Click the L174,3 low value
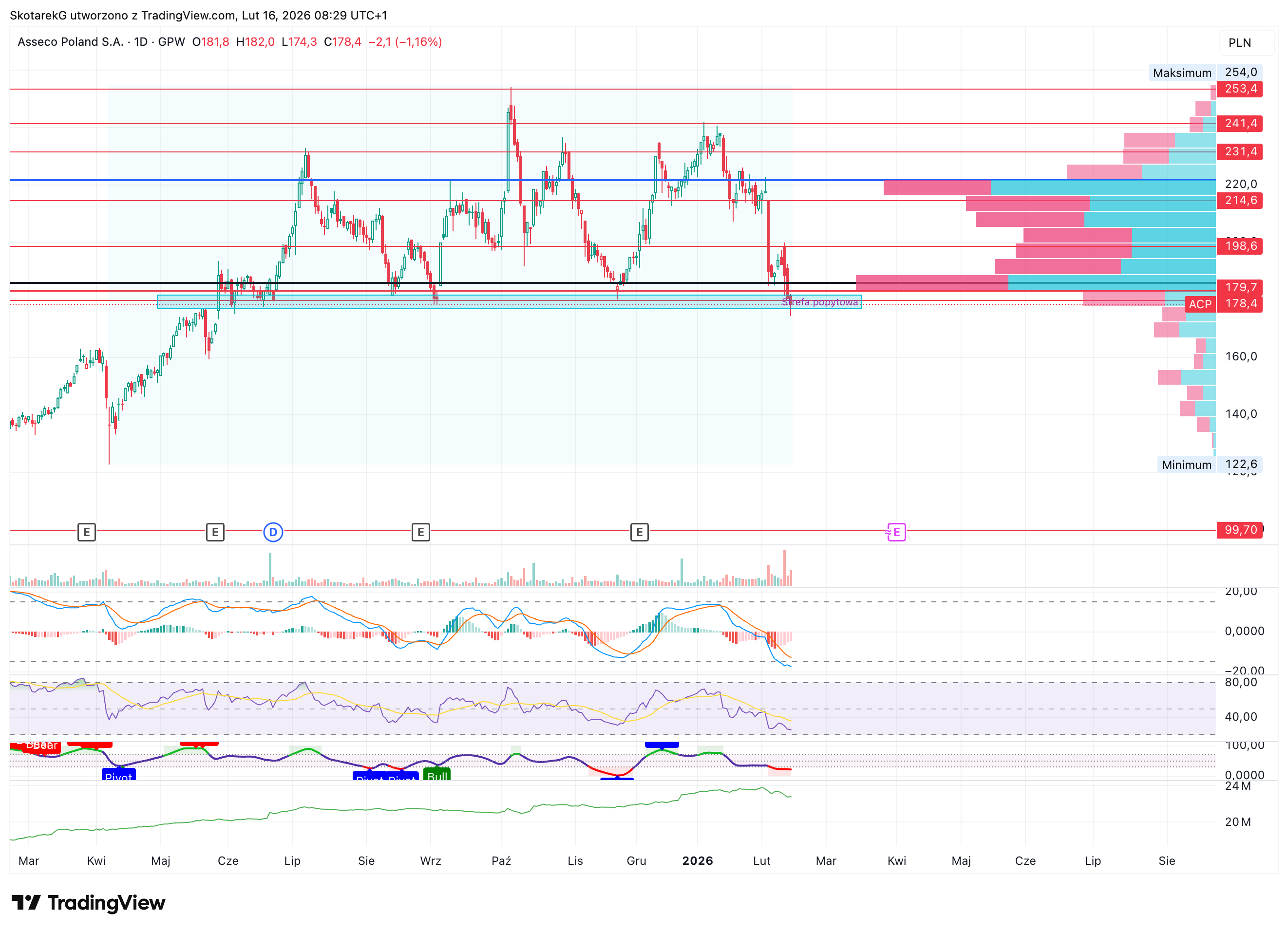1288x932 pixels. [299, 42]
